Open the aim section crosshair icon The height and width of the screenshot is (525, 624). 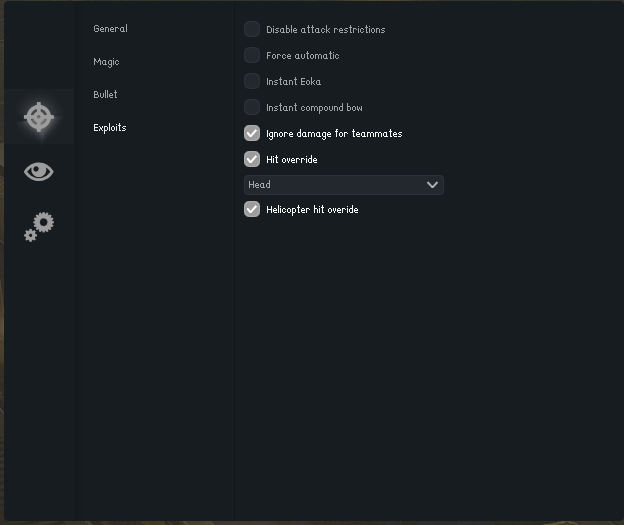[x=39, y=117]
